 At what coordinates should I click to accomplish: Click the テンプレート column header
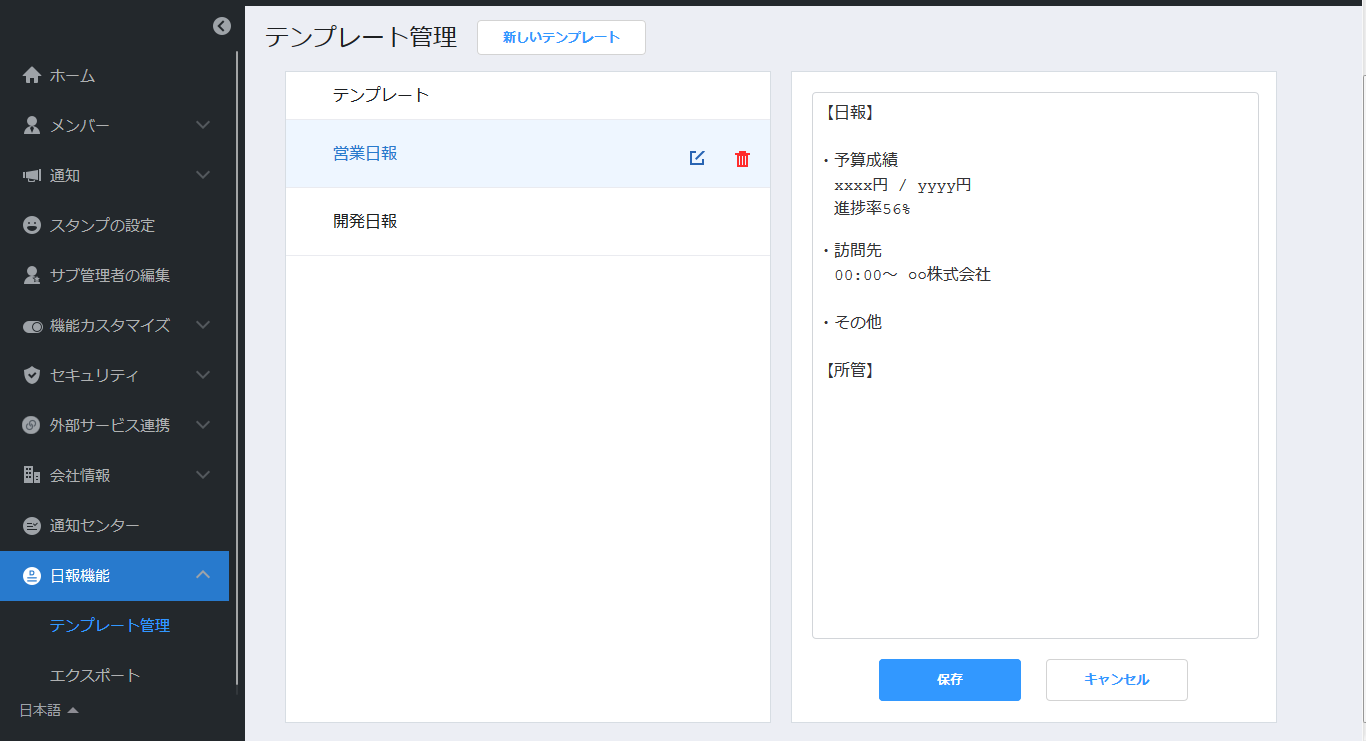click(381, 96)
